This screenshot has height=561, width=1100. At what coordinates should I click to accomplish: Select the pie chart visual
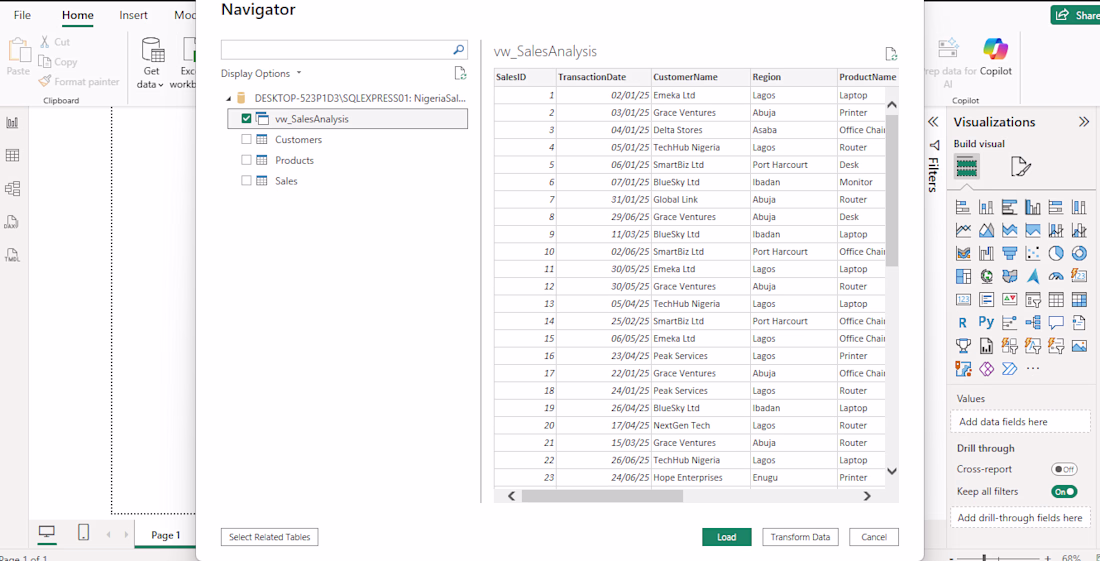click(x=1056, y=253)
